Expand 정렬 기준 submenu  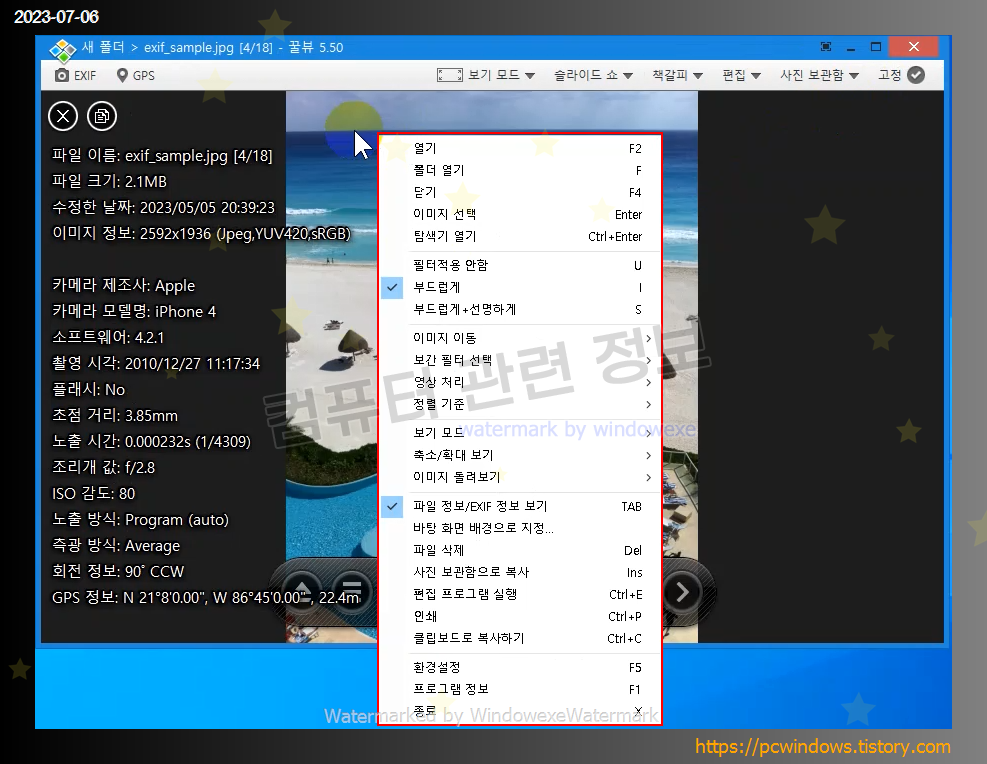pyautogui.click(x=520, y=405)
